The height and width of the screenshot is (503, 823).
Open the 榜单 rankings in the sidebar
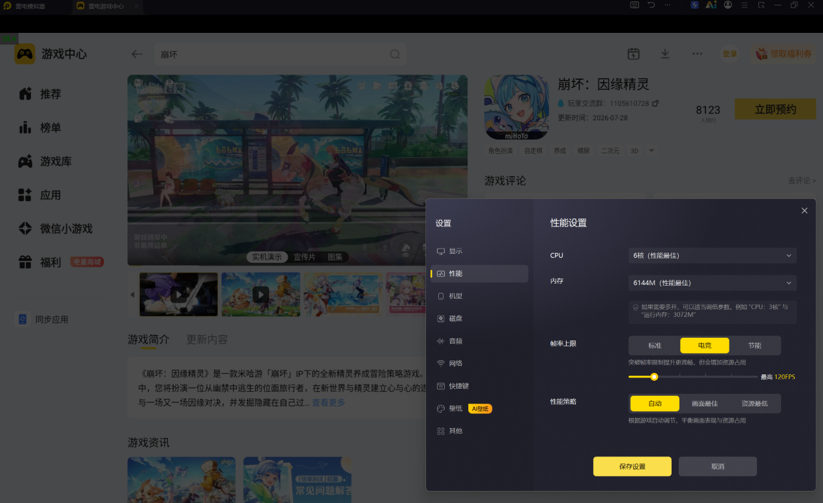40,128
